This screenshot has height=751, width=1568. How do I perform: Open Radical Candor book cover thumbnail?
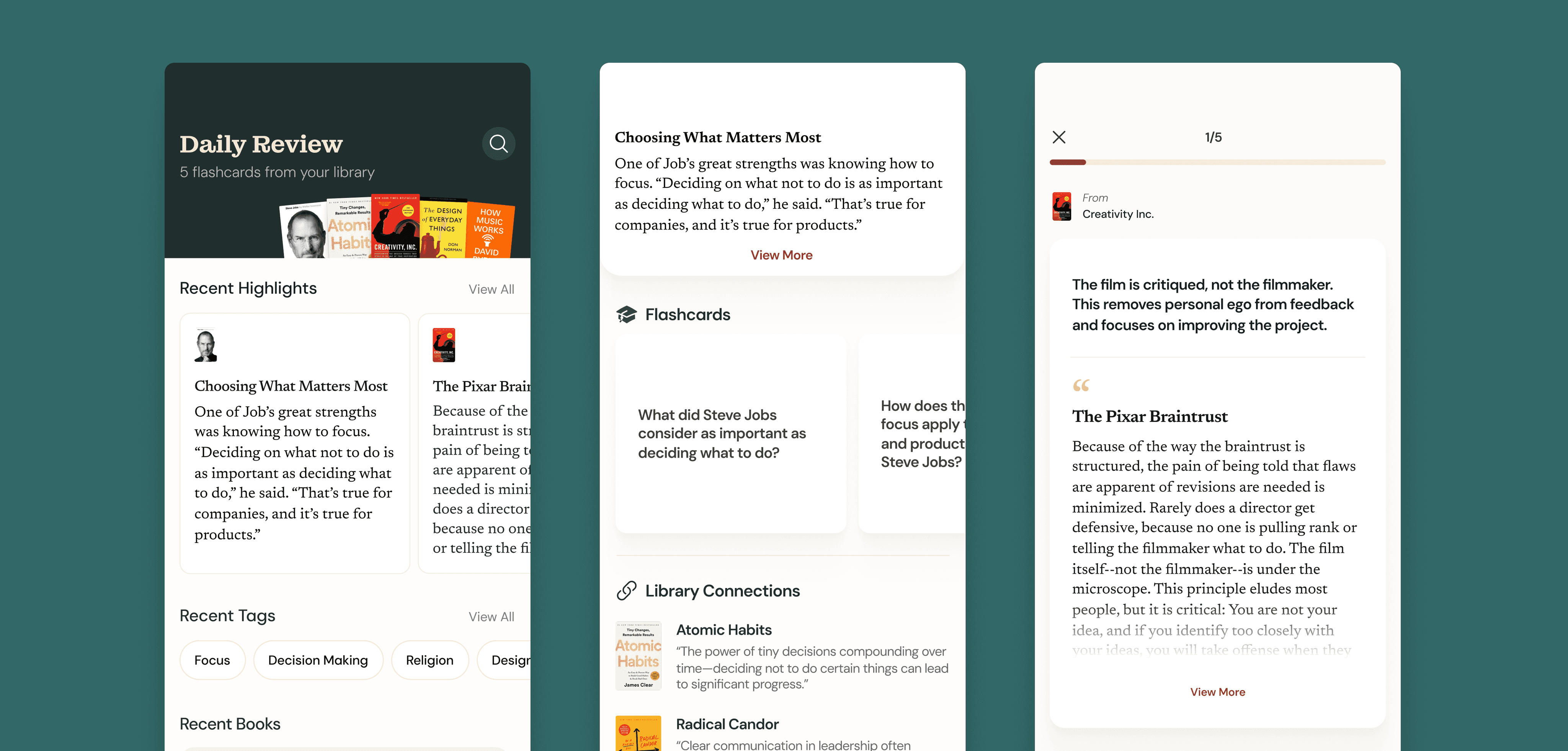click(638, 733)
